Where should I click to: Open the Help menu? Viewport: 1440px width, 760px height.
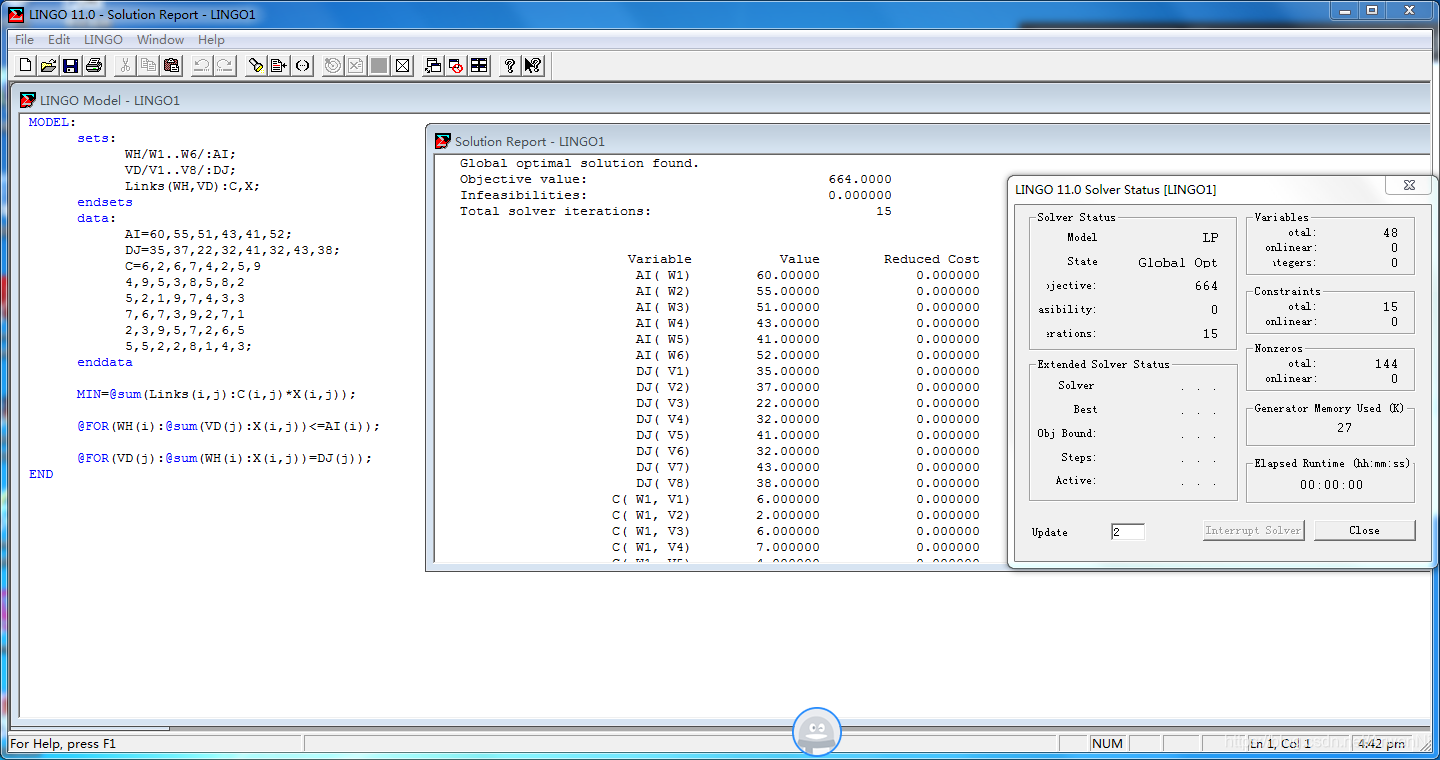[x=211, y=40]
